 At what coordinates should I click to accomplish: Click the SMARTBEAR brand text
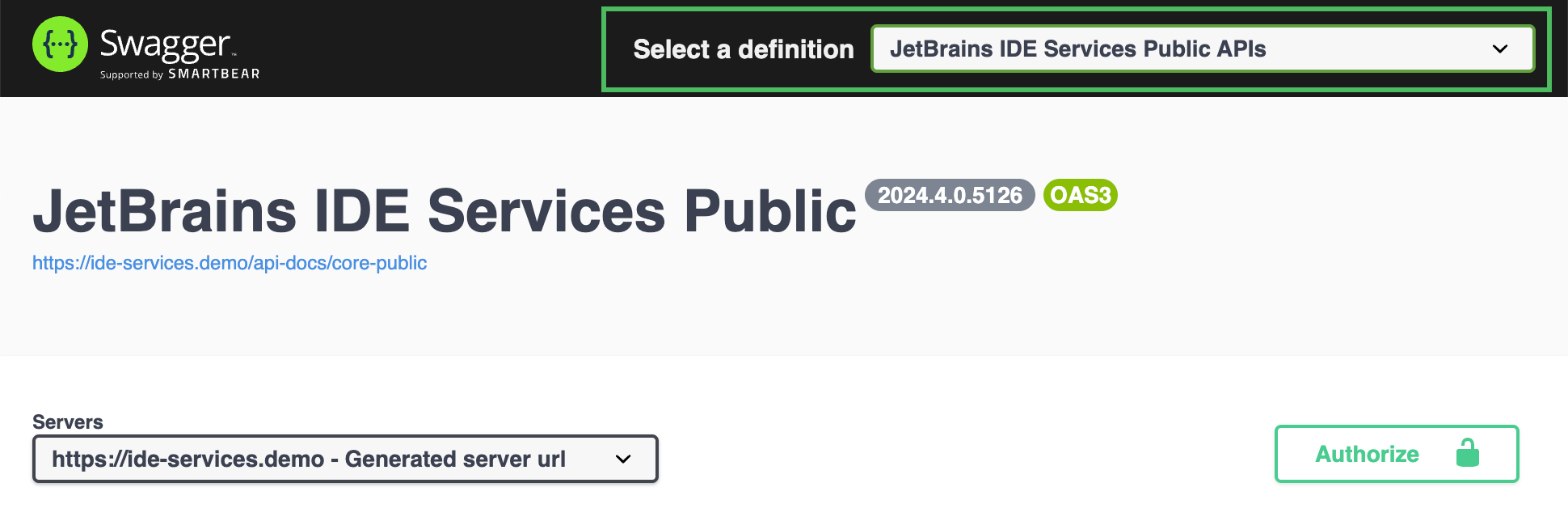(214, 74)
